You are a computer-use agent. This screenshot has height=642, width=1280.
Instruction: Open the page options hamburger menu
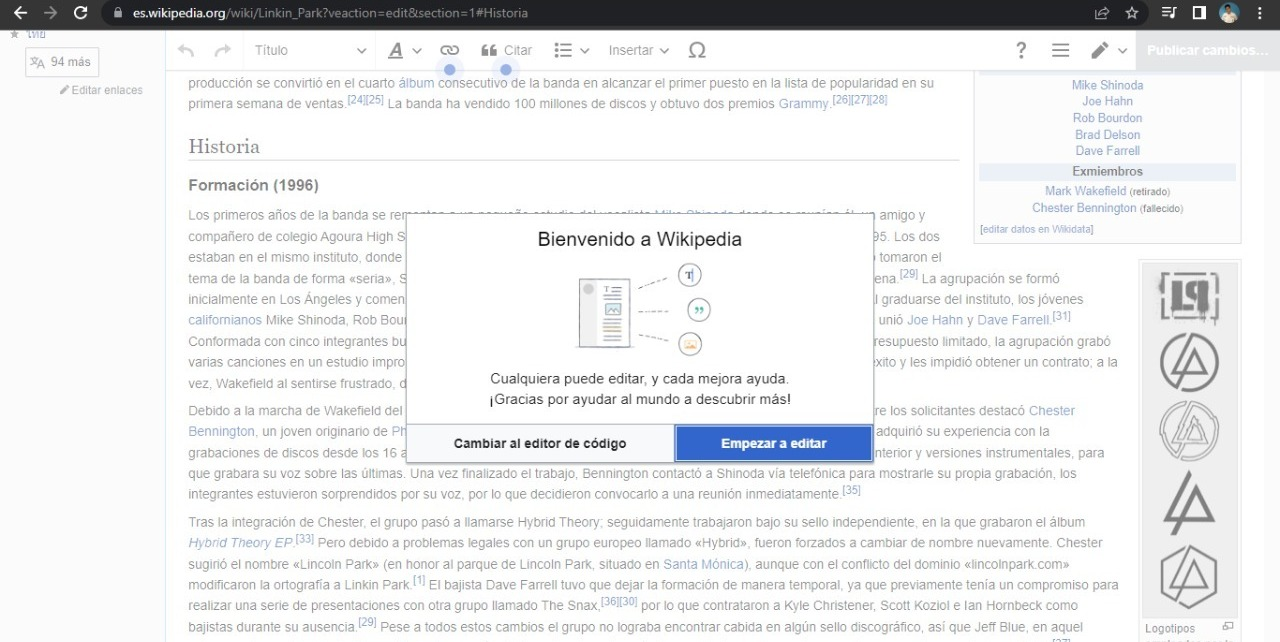(x=1060, y=50)
